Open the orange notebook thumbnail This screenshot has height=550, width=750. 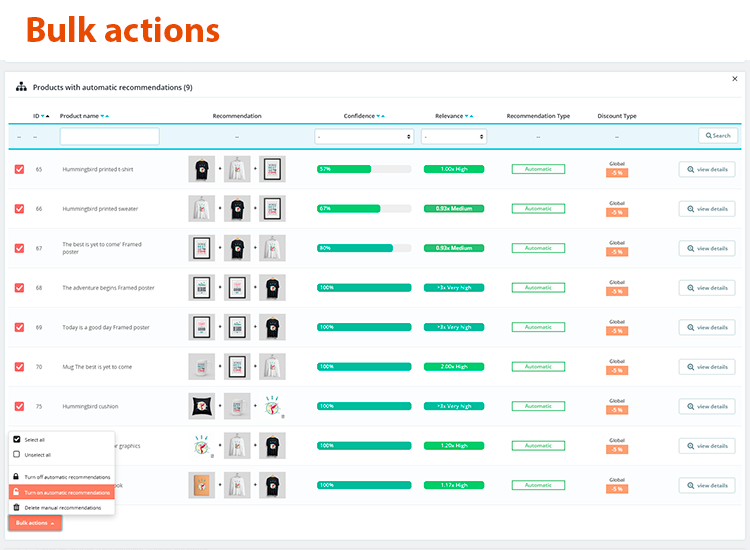click(201, 485)
